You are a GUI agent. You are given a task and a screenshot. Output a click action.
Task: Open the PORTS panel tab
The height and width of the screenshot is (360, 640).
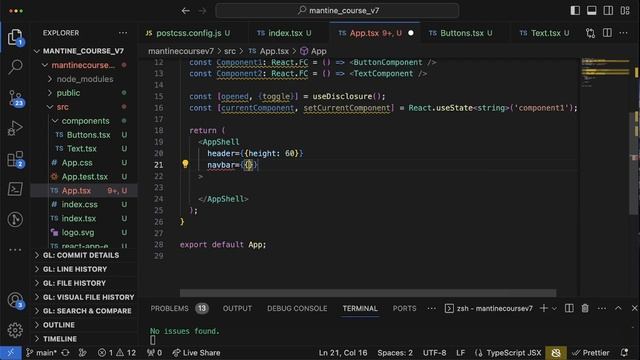tap(404, 309)
